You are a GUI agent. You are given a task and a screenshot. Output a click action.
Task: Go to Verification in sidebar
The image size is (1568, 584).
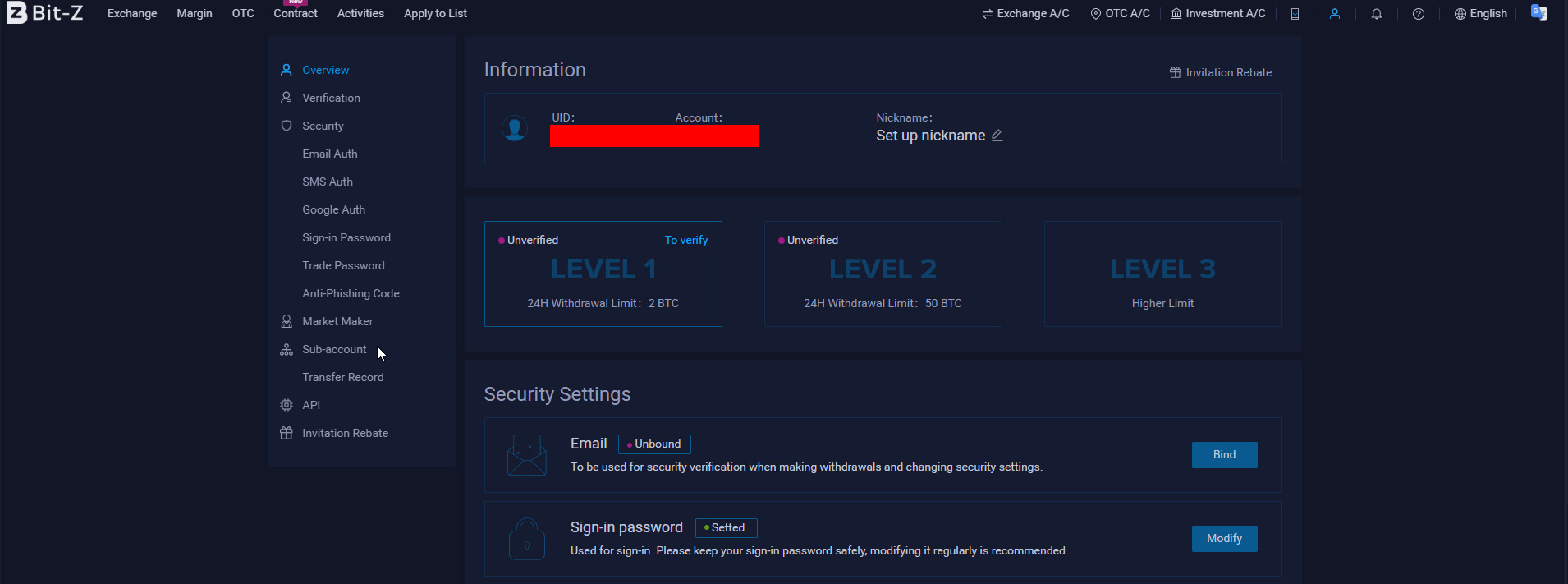(x=331, y=98)
